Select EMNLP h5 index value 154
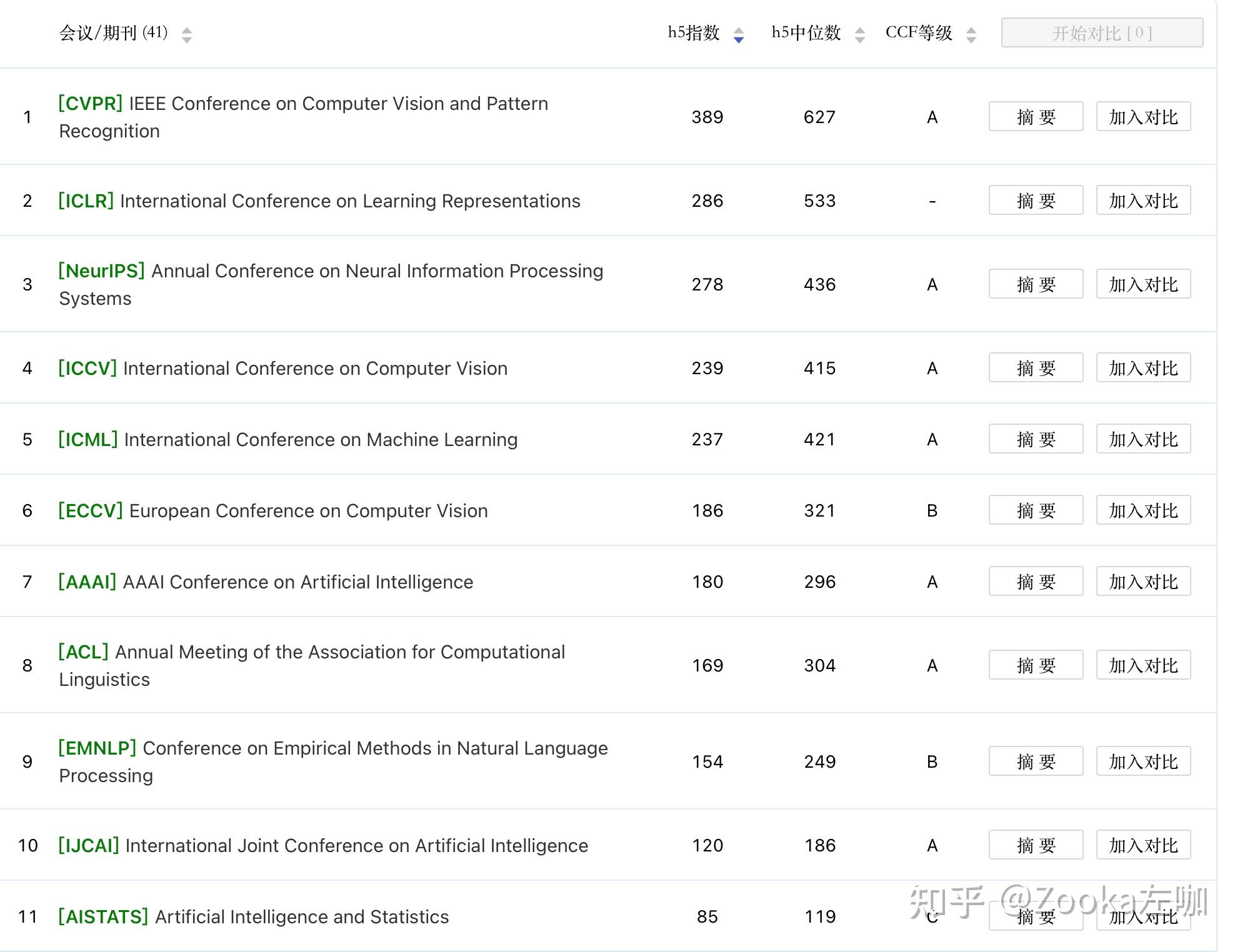Viewport: 1240px width, 952px height. [707, 762]
